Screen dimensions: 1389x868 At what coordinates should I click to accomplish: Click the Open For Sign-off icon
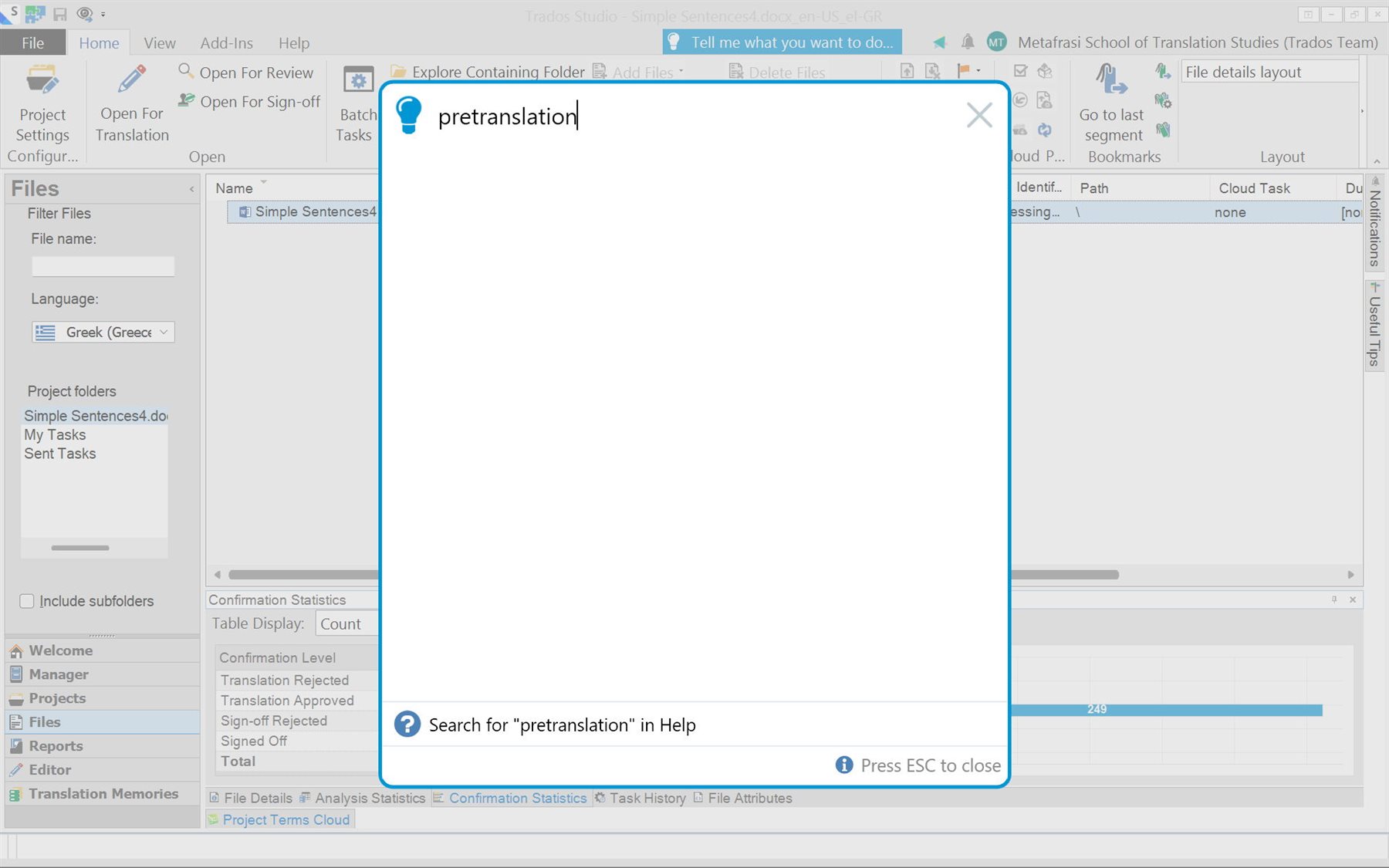point(186,100)
